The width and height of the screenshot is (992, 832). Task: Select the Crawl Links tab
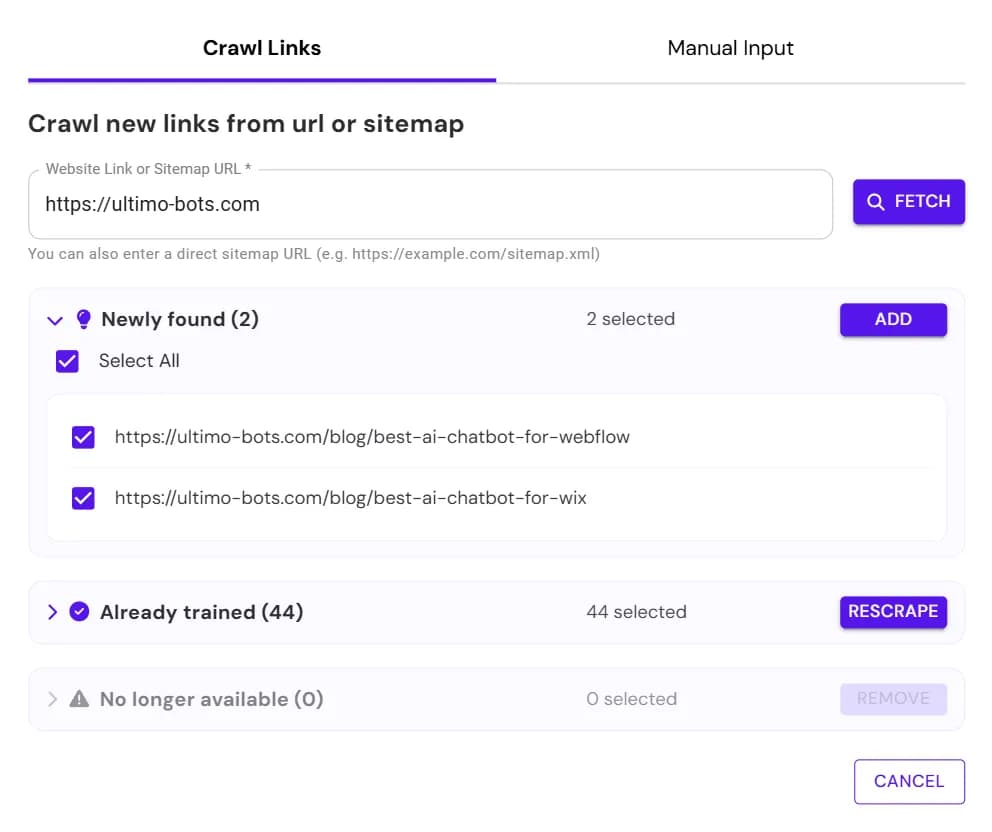(262, 48)
